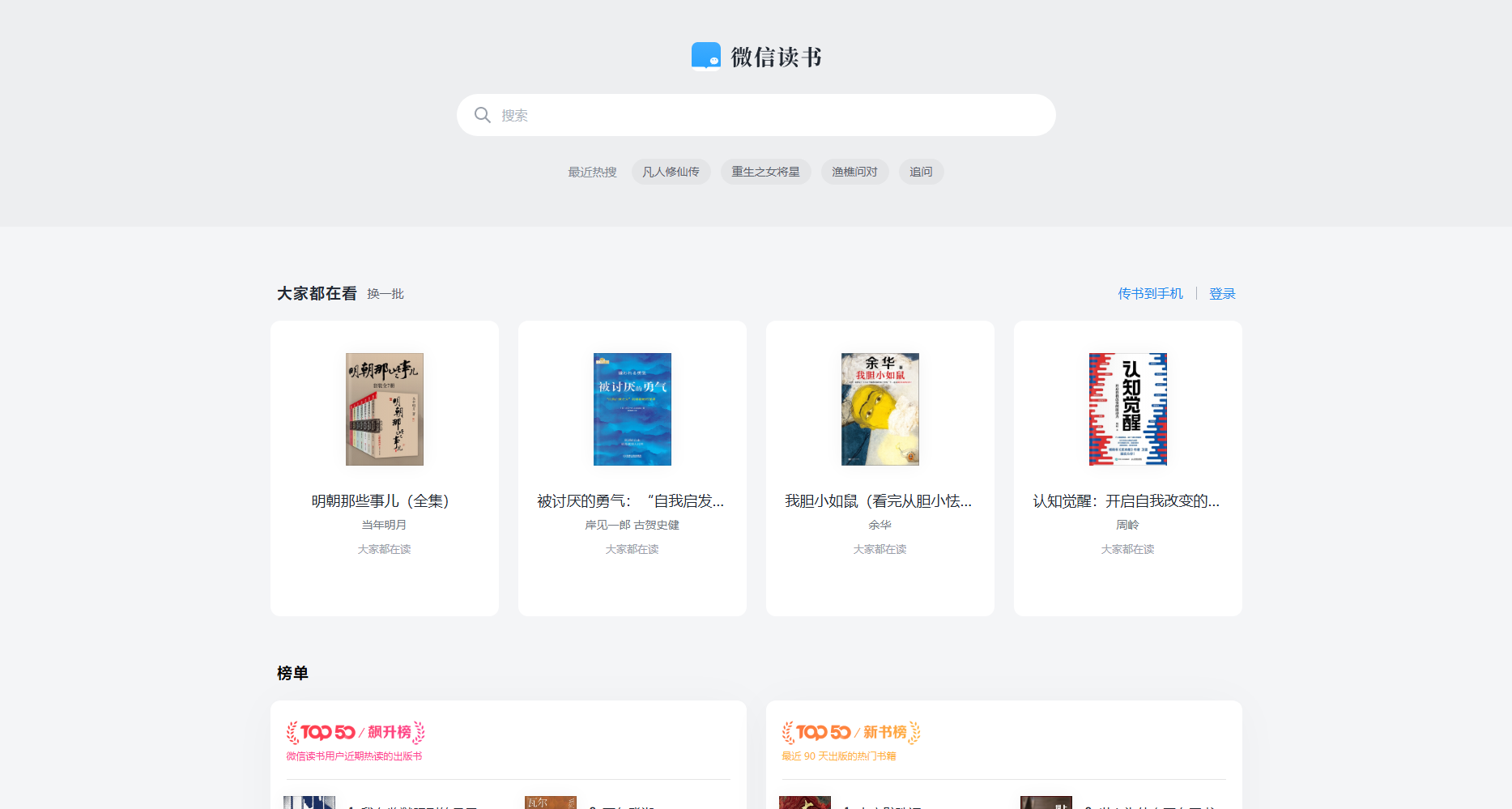Select hot search tag 渔樵问对
Screen dimensions: 1512x809
854,172
